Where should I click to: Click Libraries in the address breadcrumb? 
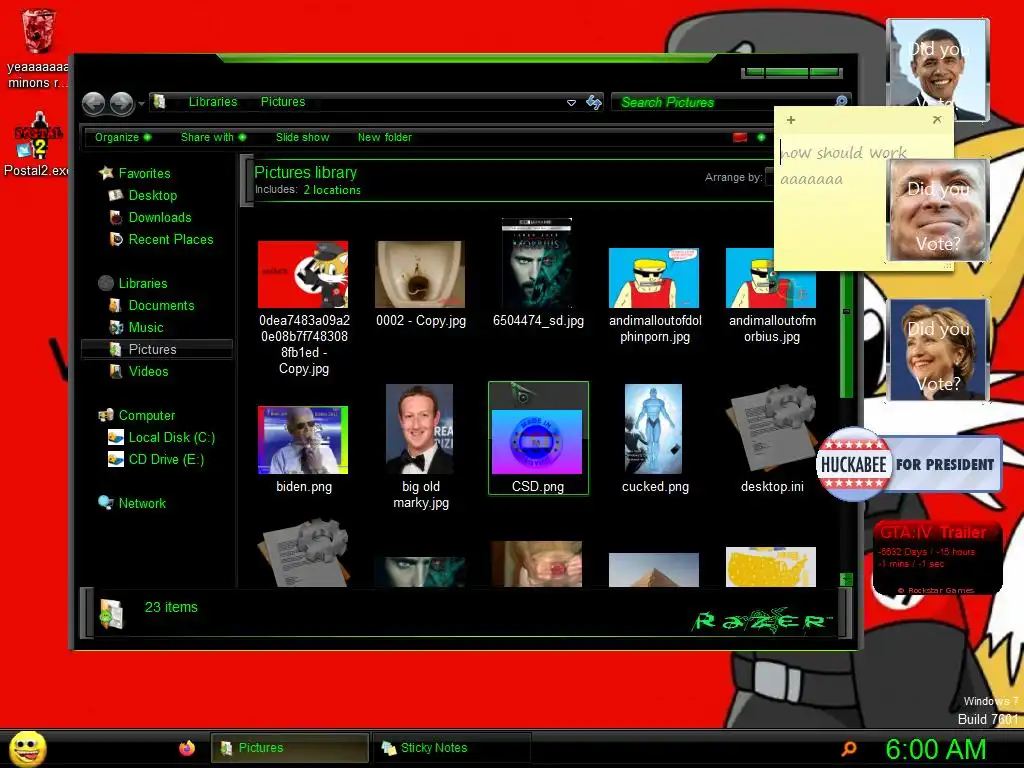pyautogui.click(x=213, y=102)
